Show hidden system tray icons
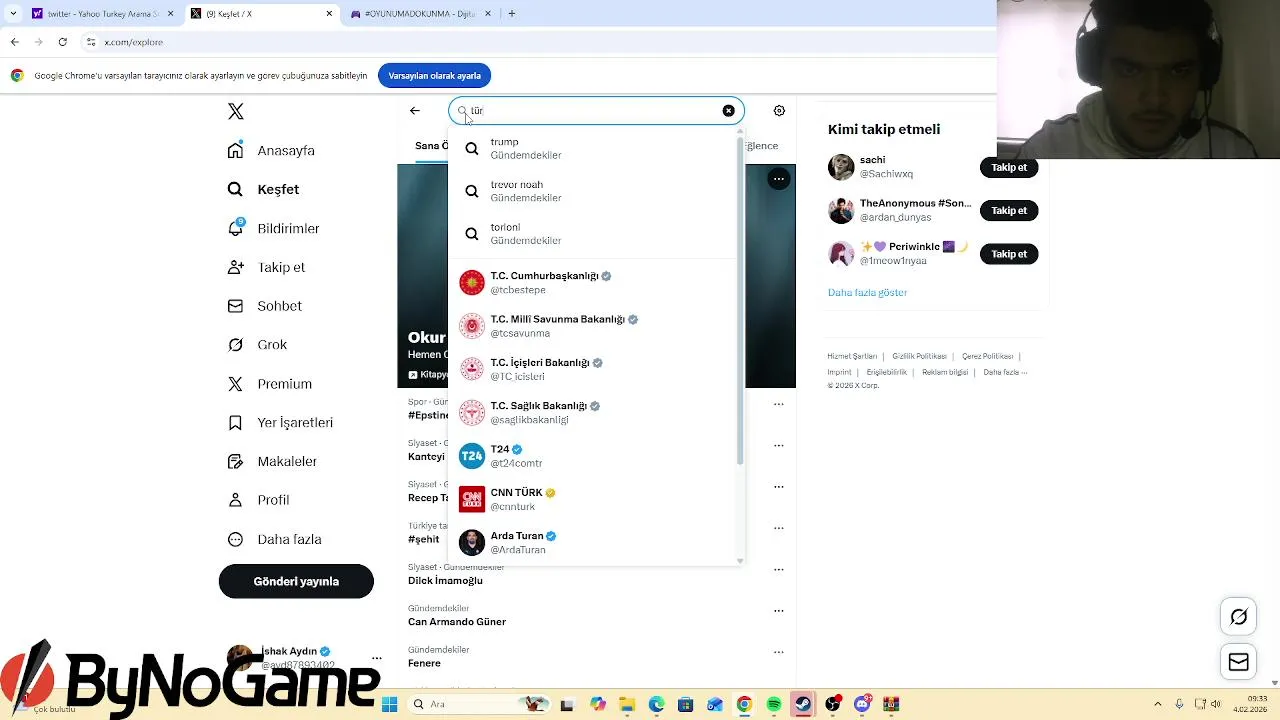This screenshot has width=1280, height=720. 1158,704
